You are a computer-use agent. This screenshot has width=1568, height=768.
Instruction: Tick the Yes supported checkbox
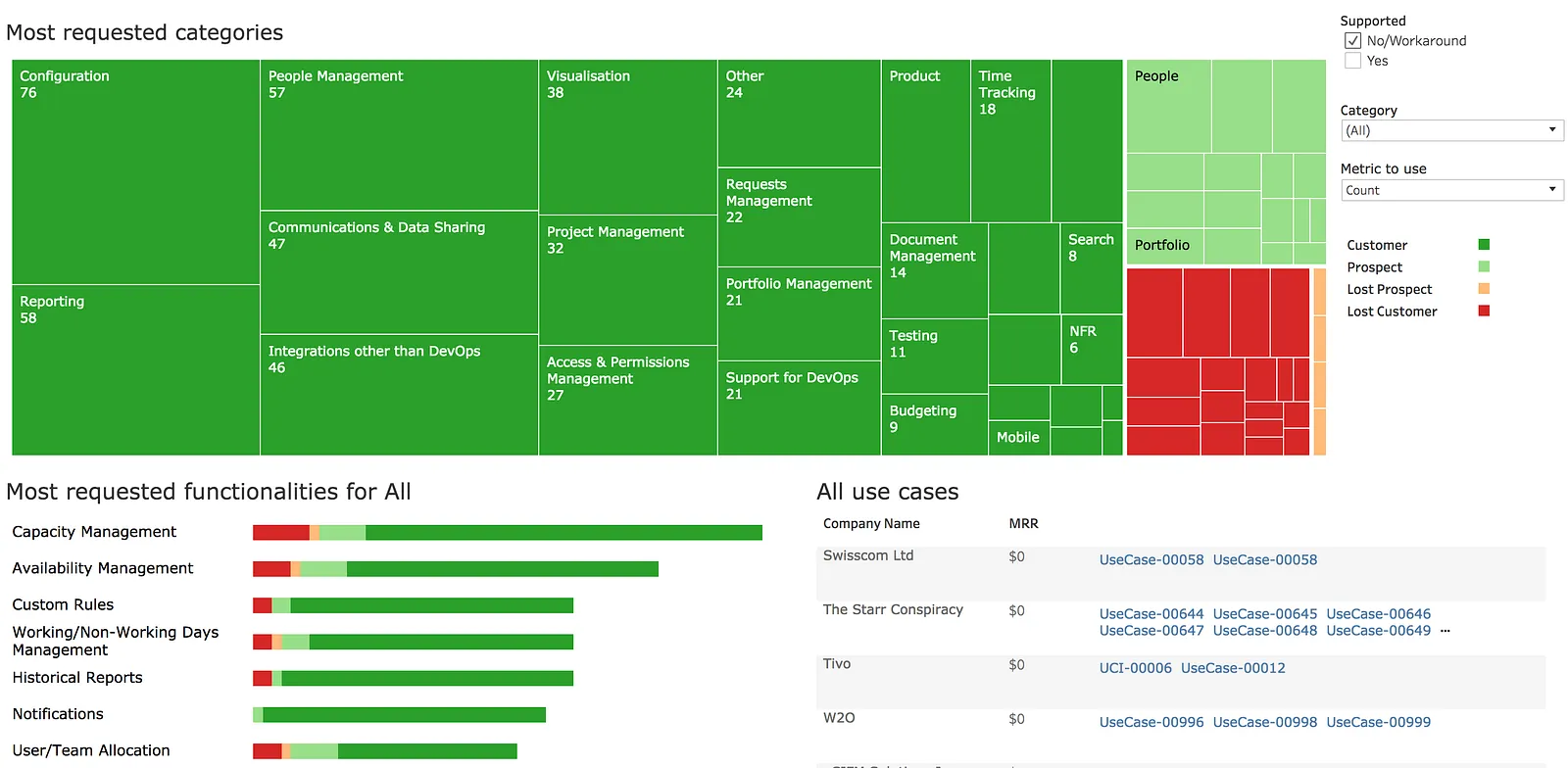pyautogui.click(x=1352, y=61)
